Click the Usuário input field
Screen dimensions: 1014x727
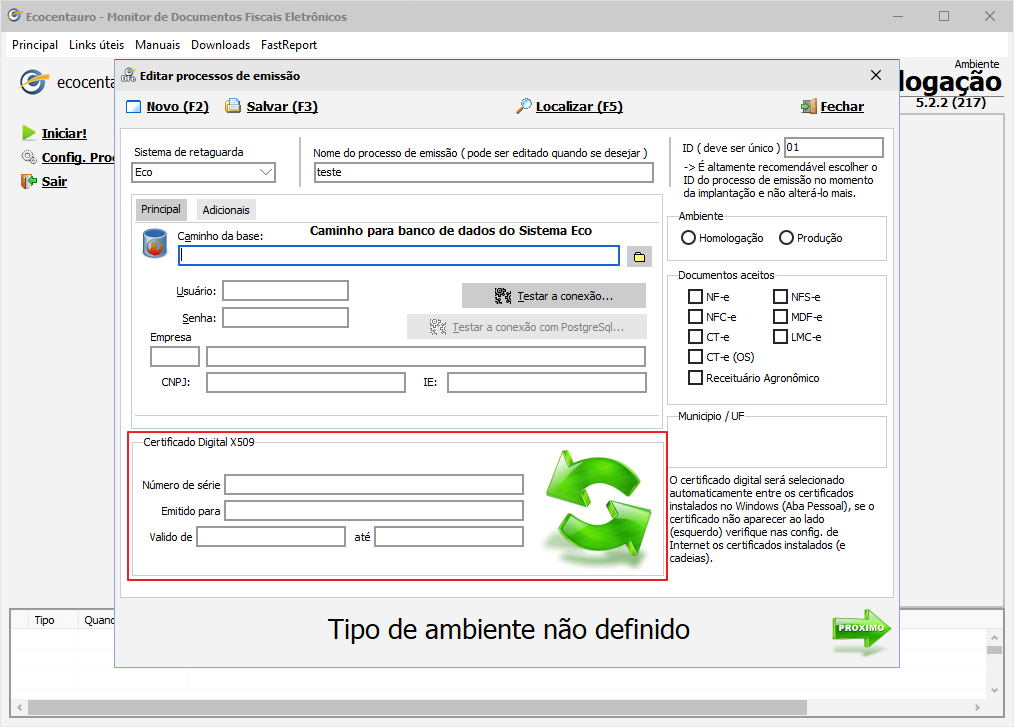[285, 291]
